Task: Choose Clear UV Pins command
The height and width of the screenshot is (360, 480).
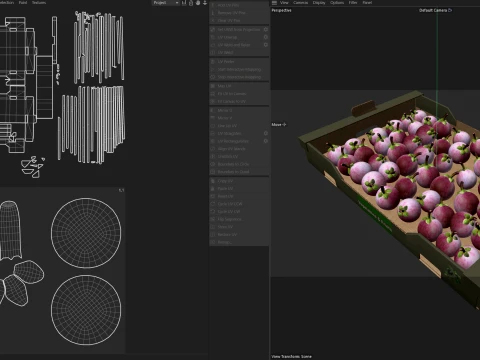Action: [x=239, y=20]
